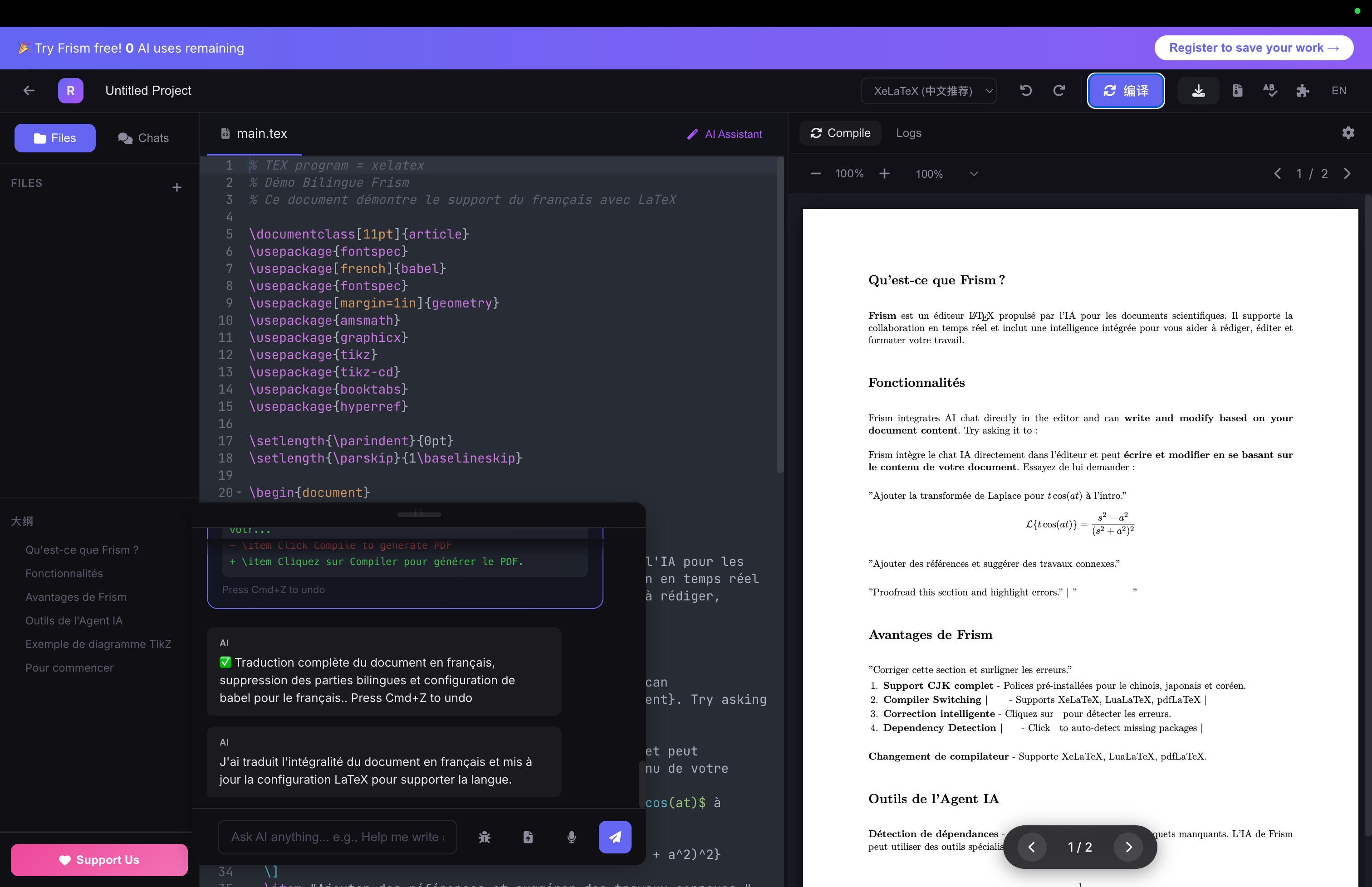The image size is (1372, 887).
Task: Click the microphone voice input icon
Action: (571, 837)
